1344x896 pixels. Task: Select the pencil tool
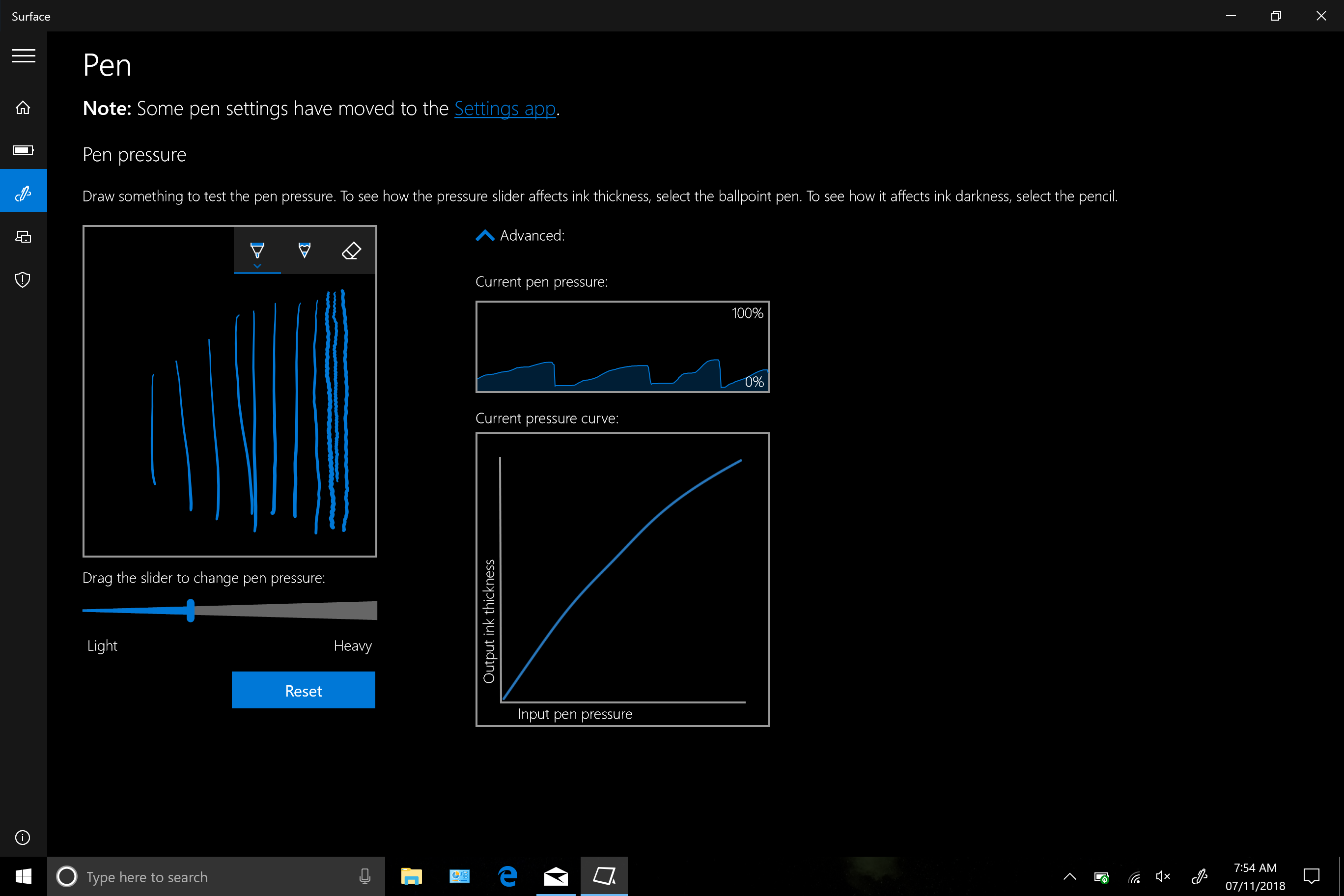point(305,250)
